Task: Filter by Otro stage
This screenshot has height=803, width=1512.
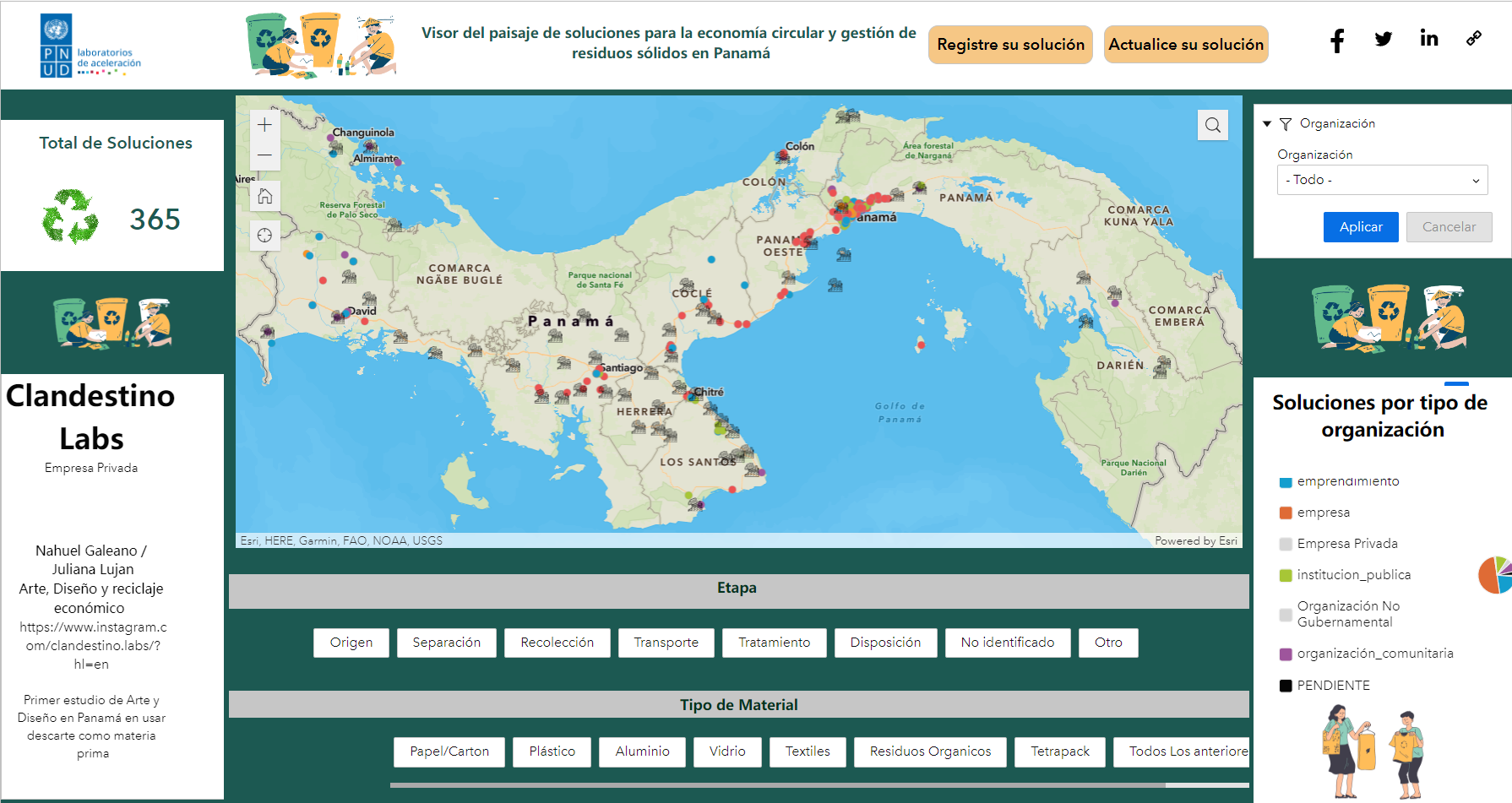Action: tap(1108, 643)
